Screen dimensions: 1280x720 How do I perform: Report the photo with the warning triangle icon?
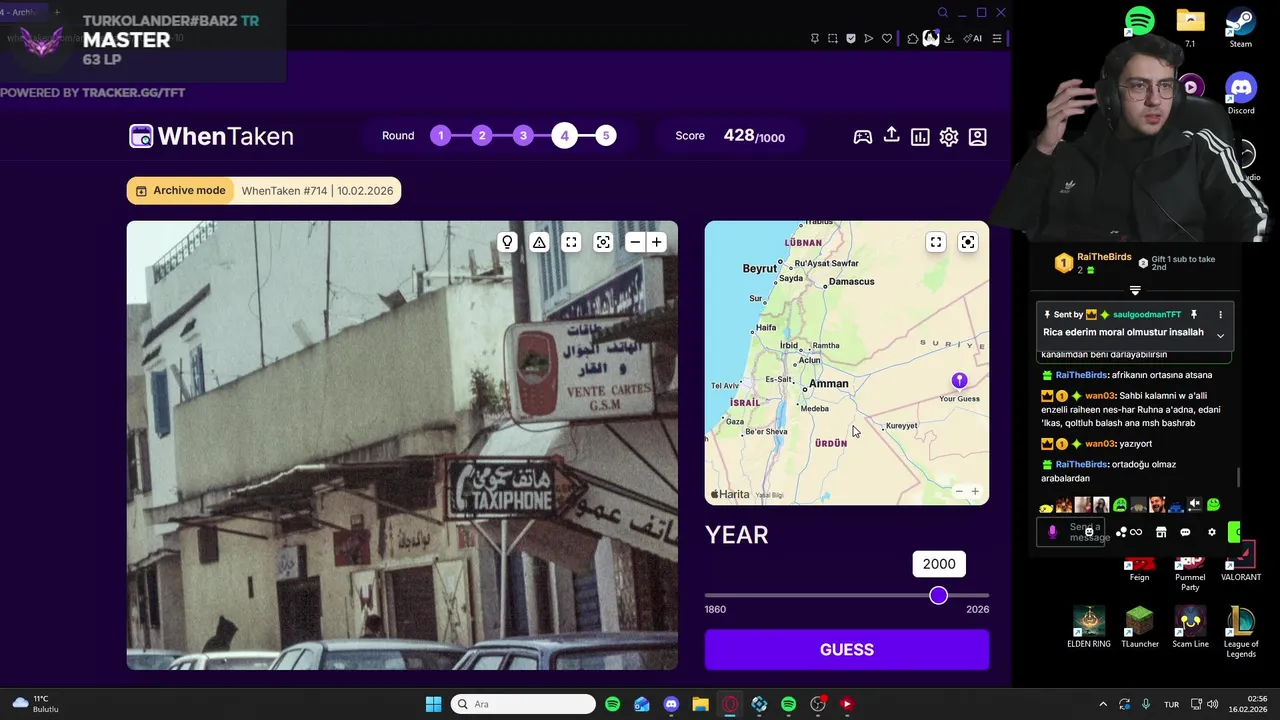point(539,242)
